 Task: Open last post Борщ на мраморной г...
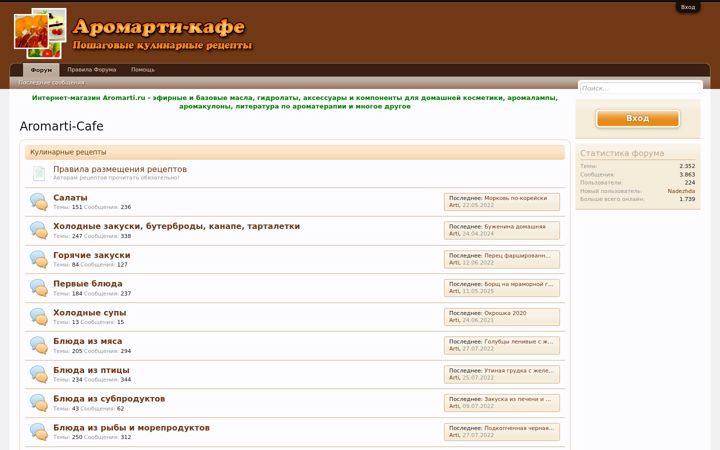519,284
